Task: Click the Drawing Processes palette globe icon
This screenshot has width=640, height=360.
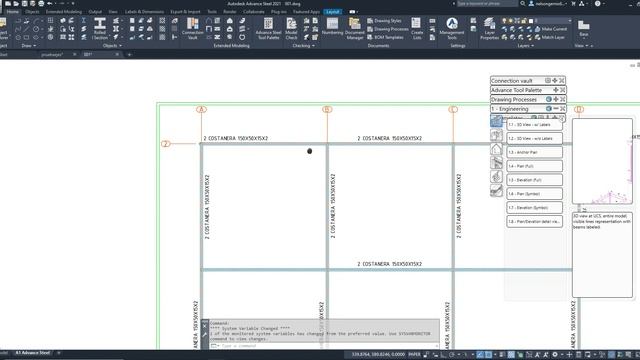Action: click(x=549, y=99)
